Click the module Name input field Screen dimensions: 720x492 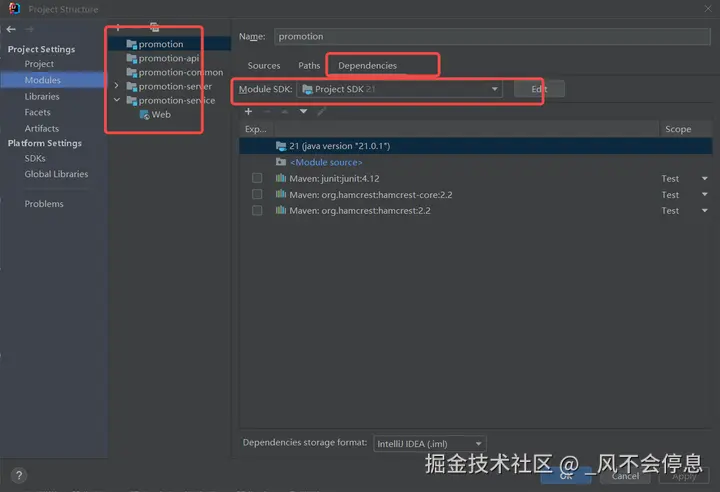492,37
